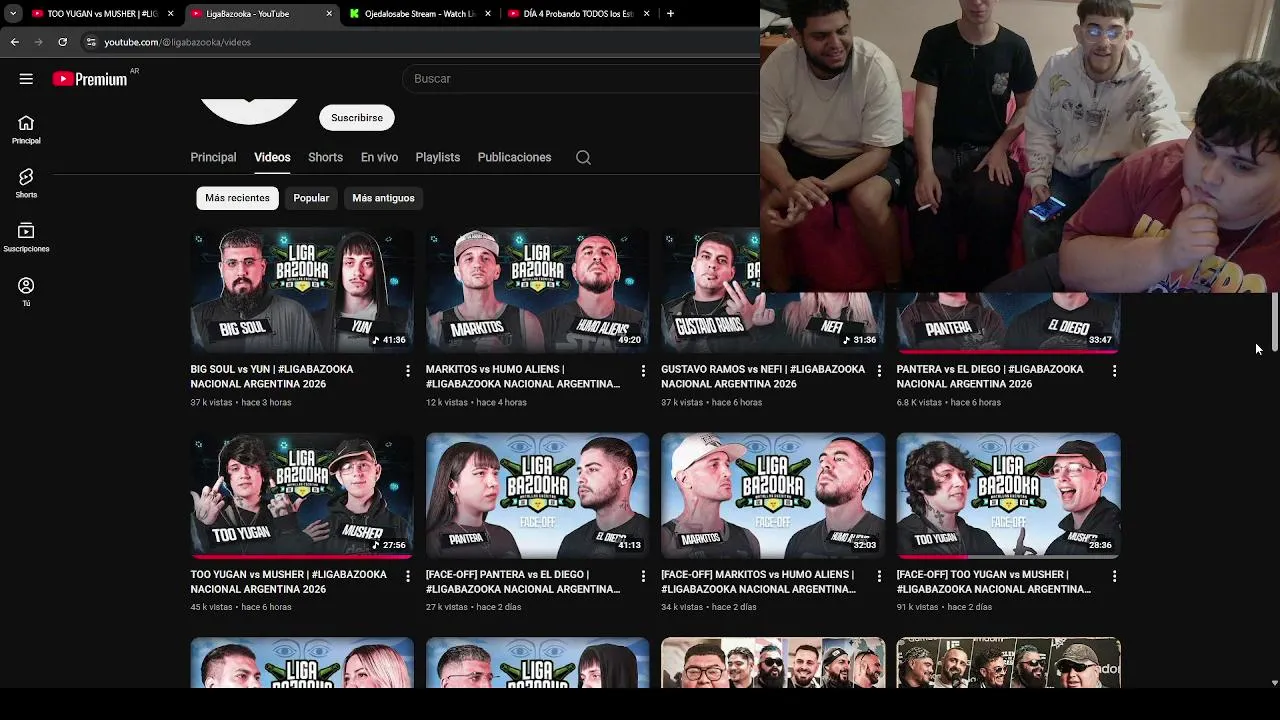
Task: Click the YouTube Premium logo
Action: tap(90, 79)
